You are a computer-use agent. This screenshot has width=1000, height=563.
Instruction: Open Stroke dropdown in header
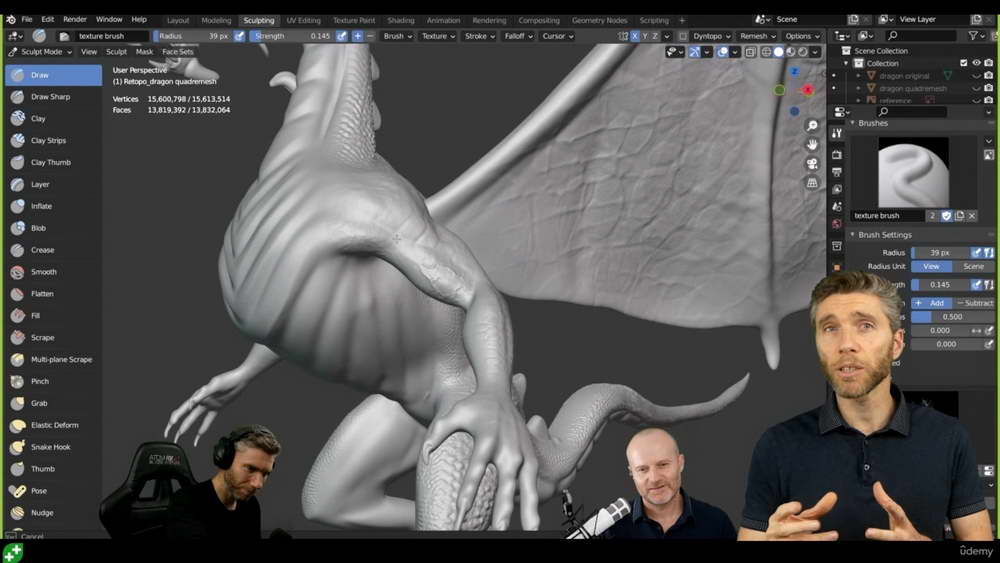pyautogui.click(x=480, y=36)
